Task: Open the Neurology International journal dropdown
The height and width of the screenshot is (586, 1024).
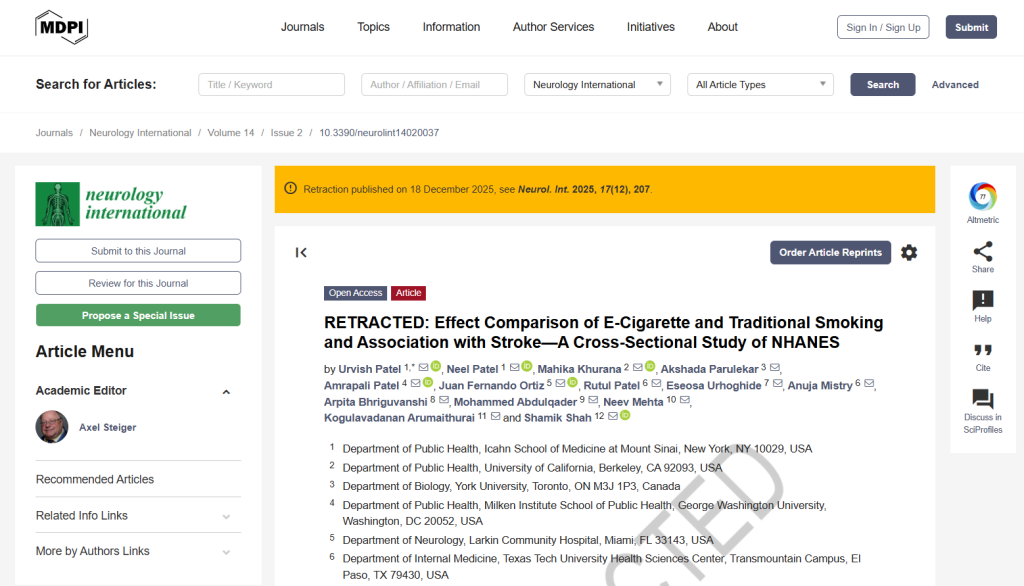Action: pos(597,84)
